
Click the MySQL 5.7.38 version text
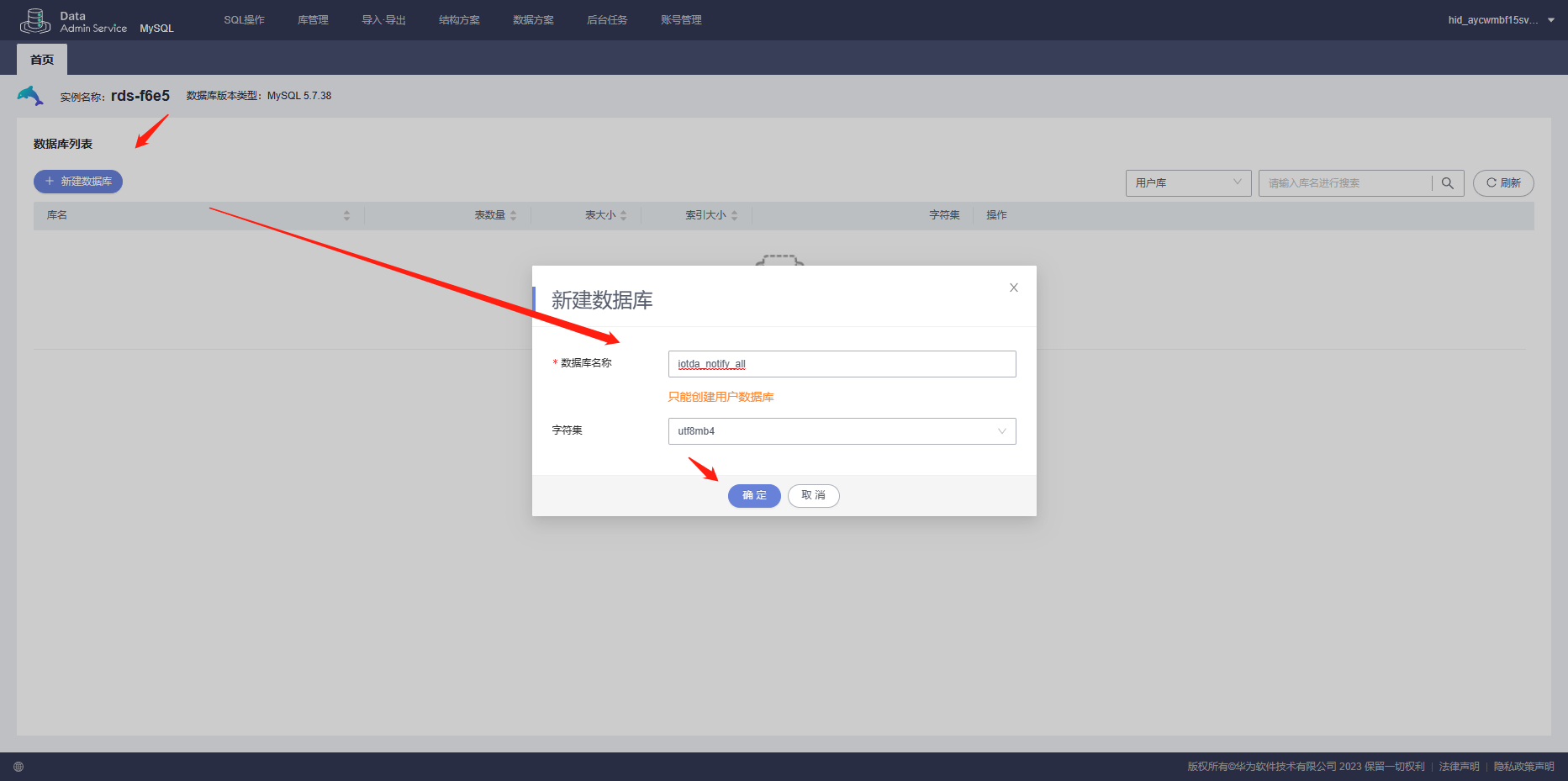click(299, 96)
